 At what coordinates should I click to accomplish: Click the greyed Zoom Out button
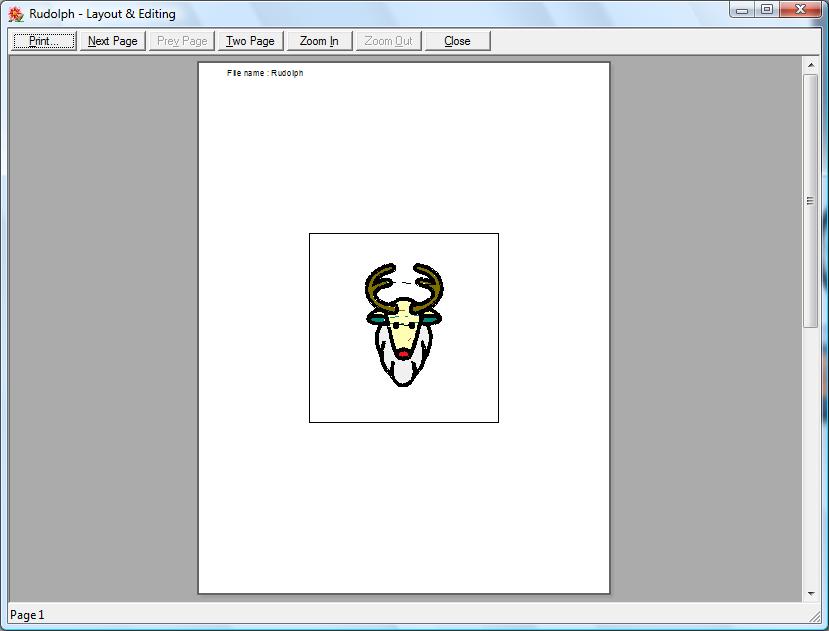point(388,41)
